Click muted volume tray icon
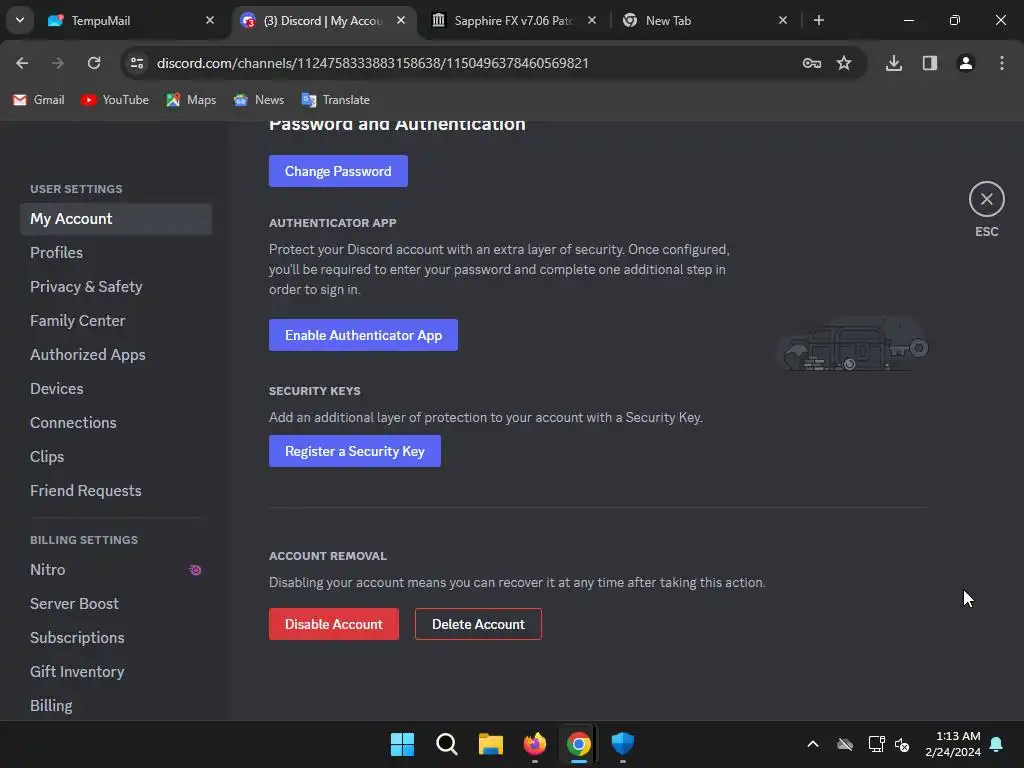 pos(902,744)
